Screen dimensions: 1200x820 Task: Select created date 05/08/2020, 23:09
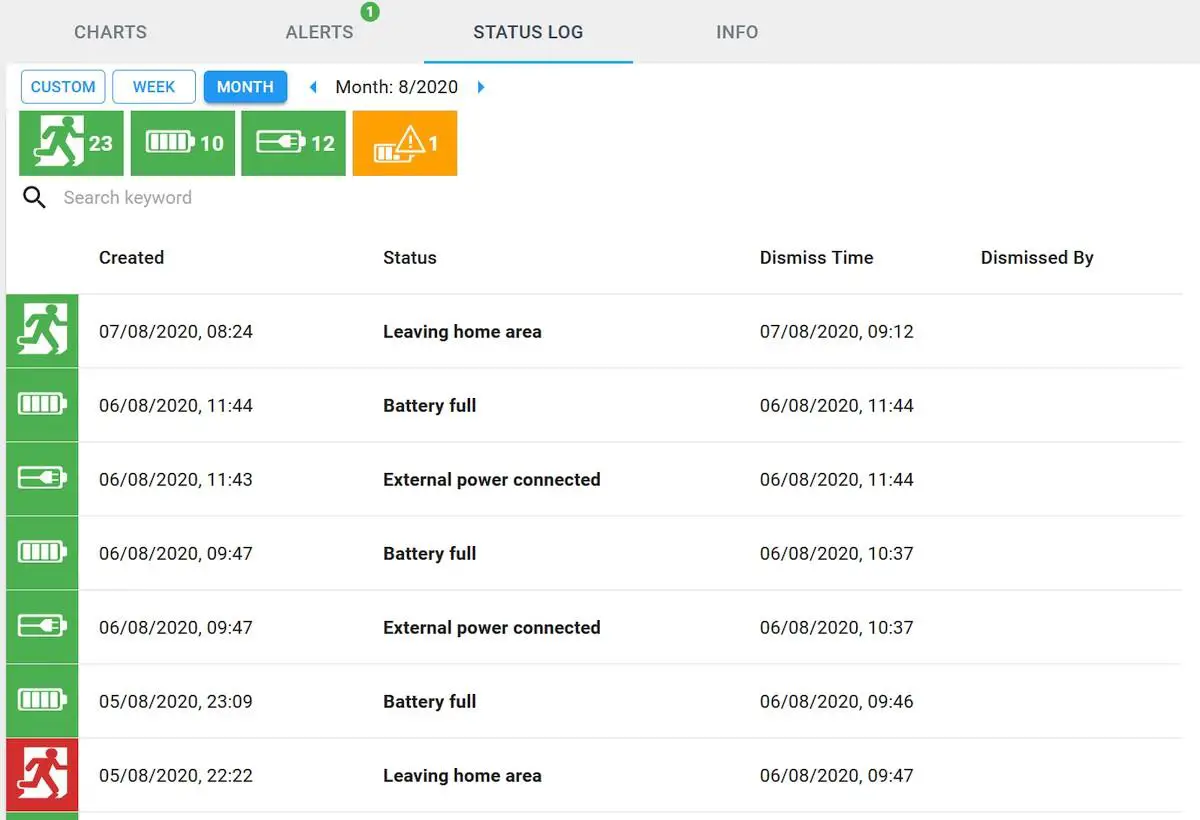pyautogui.click(x=176, y=701)
